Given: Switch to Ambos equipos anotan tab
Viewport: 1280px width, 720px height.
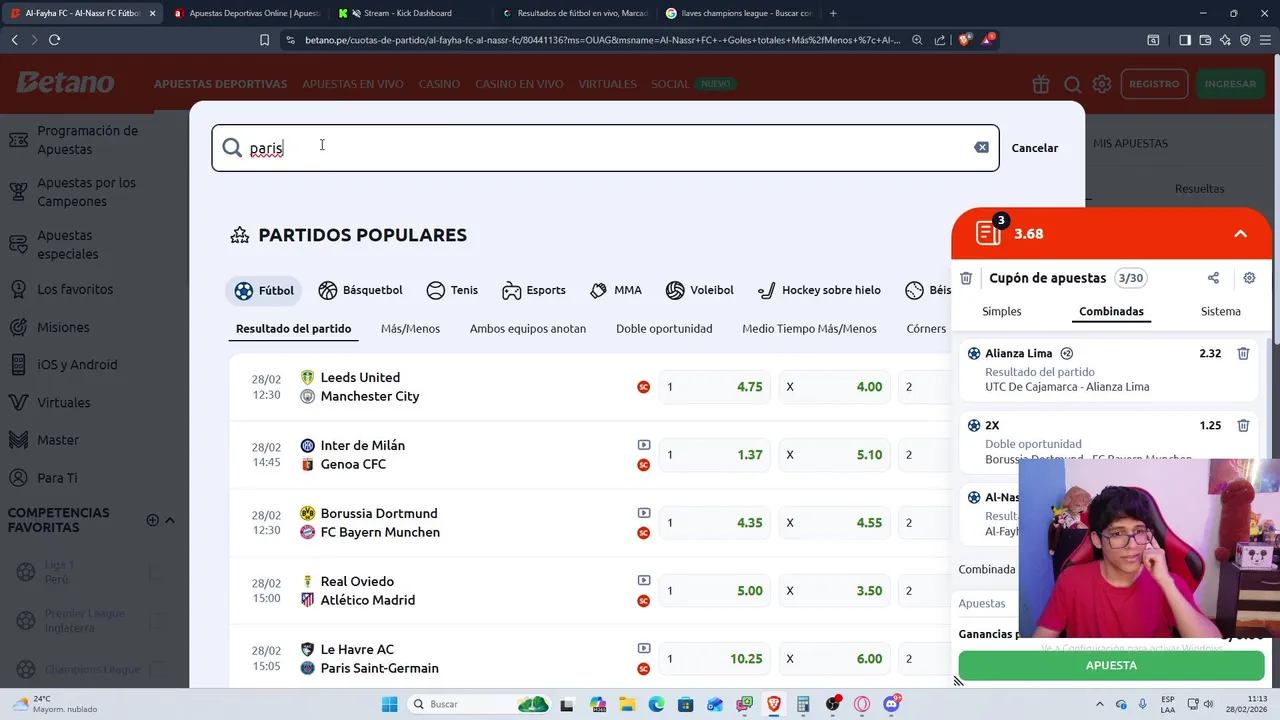Looking at the screenshot, I should click(528, 329).
